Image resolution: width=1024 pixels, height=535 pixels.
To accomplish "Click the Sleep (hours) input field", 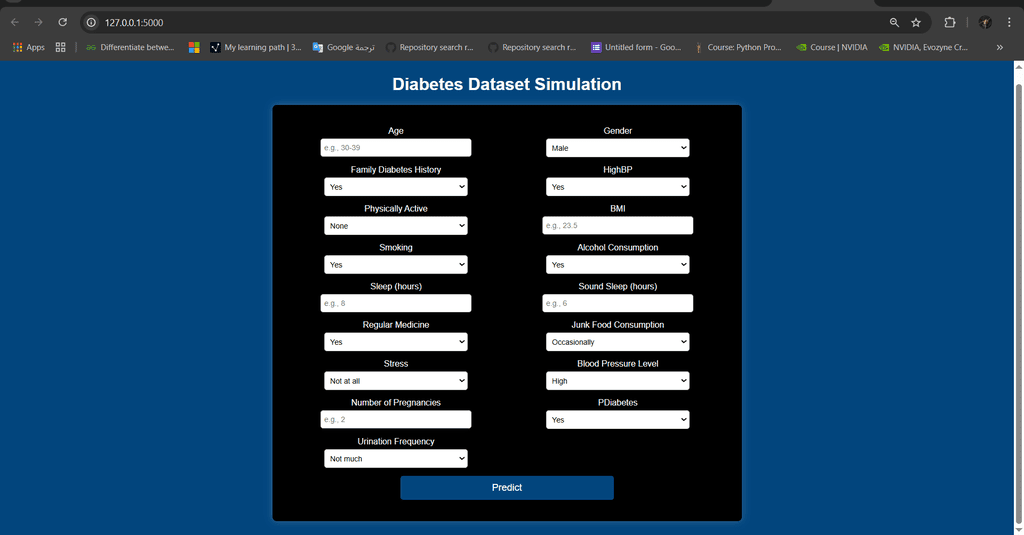I will coord(396,303).
